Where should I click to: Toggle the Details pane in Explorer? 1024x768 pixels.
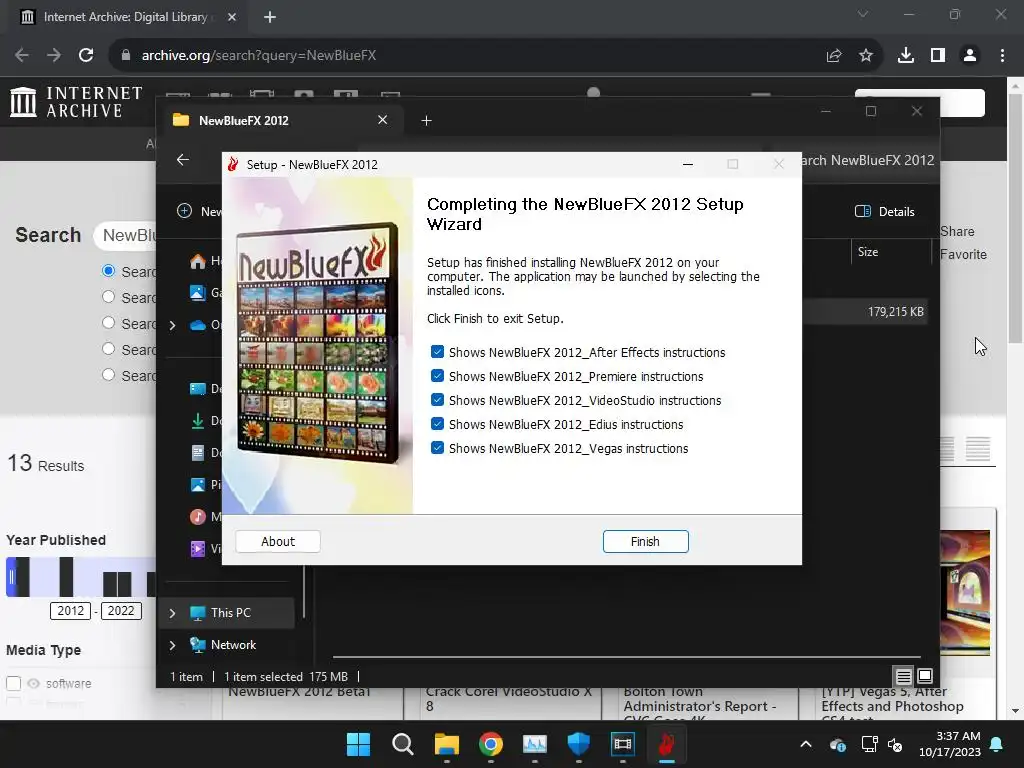(885, 212)
